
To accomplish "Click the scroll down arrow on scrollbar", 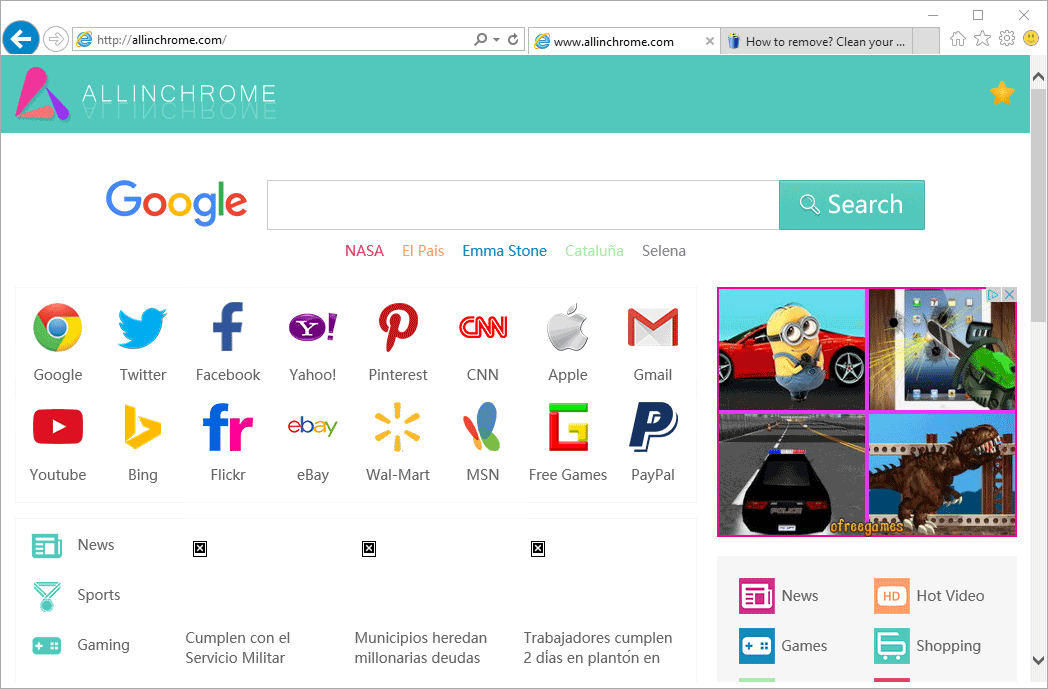I will [1038, 660].
